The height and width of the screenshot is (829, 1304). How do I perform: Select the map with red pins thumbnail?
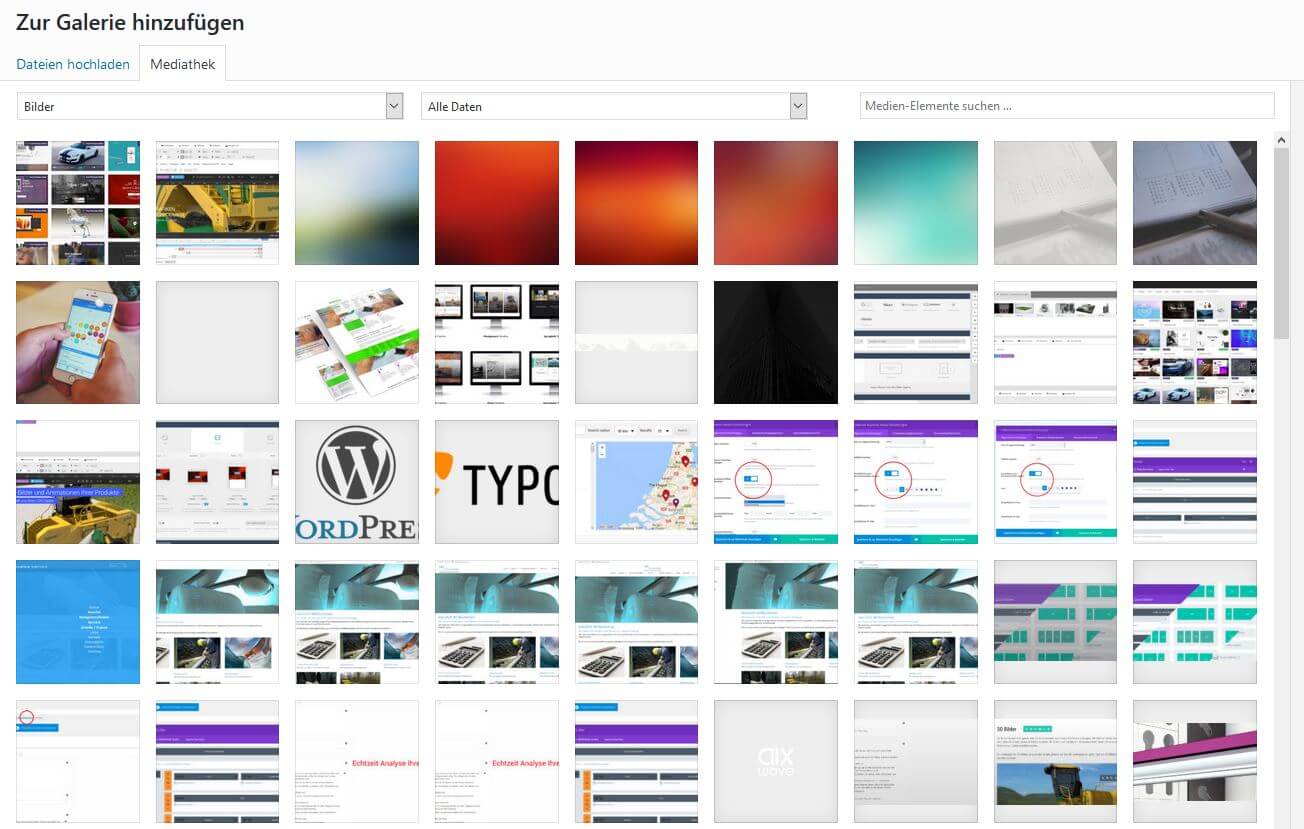click(637, 482)
